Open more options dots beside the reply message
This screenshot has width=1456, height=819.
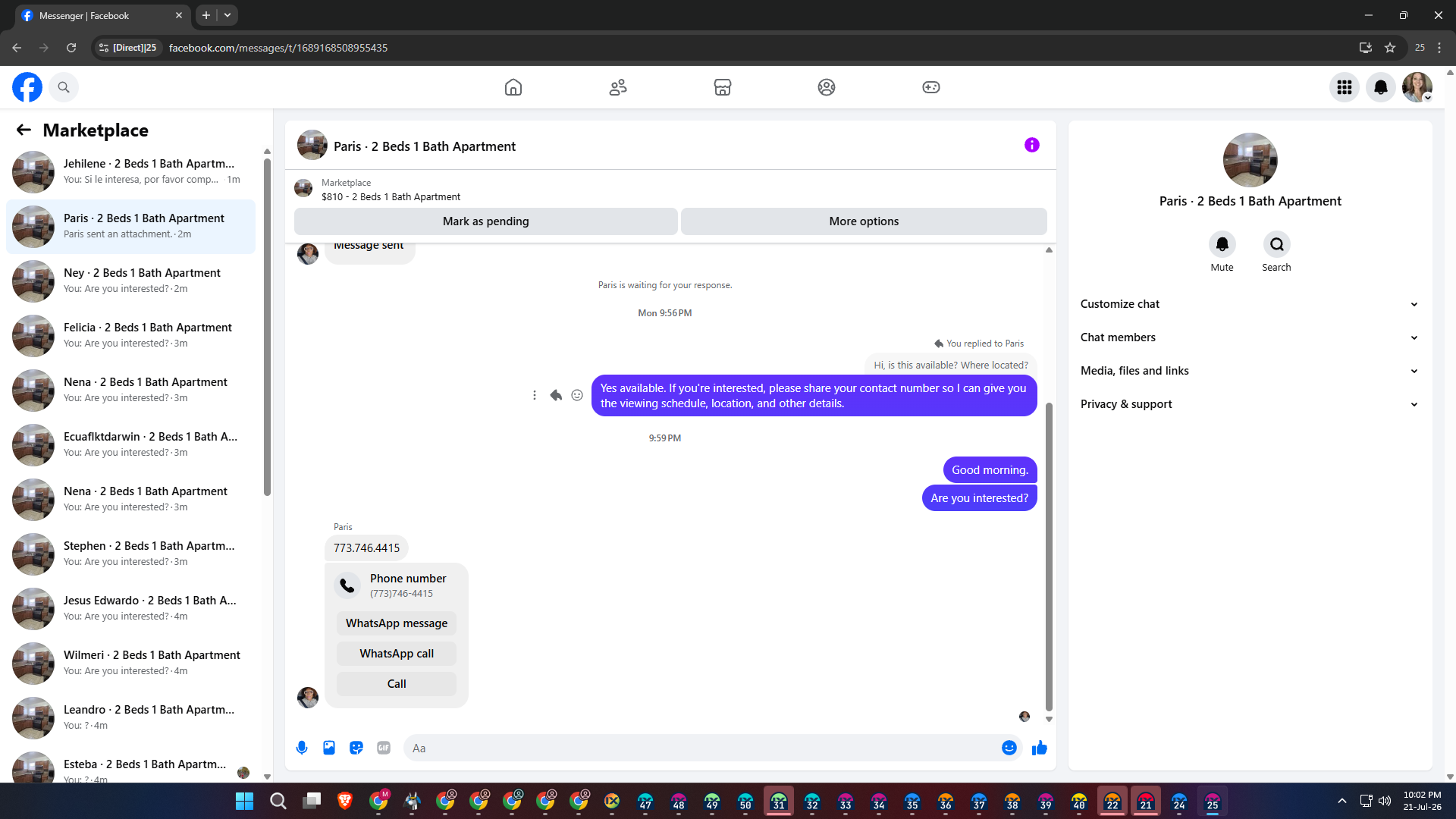[535, 395]
